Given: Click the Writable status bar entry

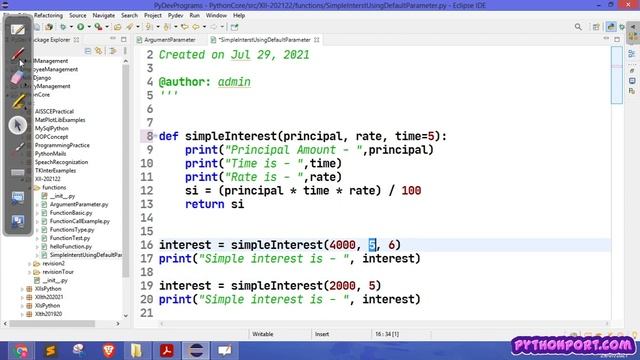Looking at the screenshot, I should coord(263,334).
